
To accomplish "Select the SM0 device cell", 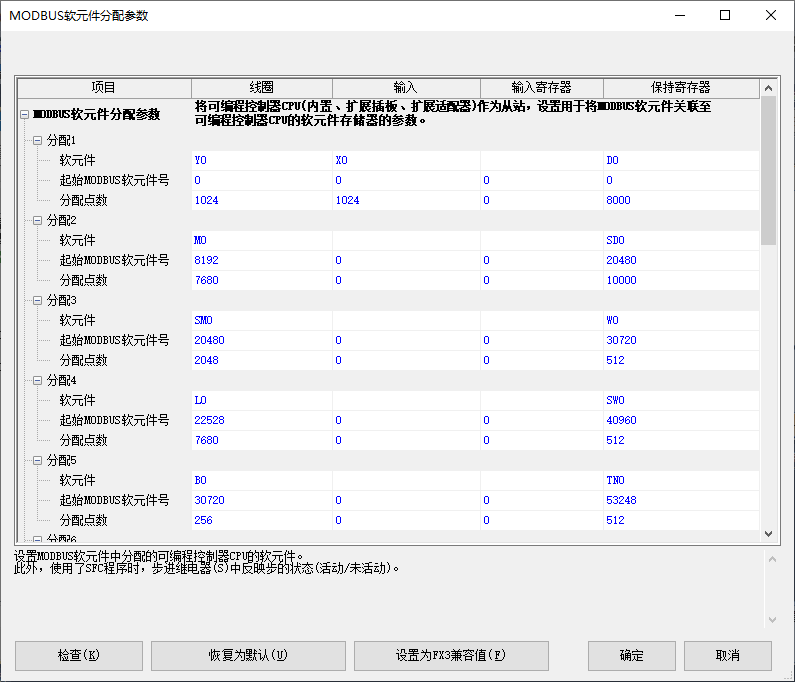I will tap(262, 320).
